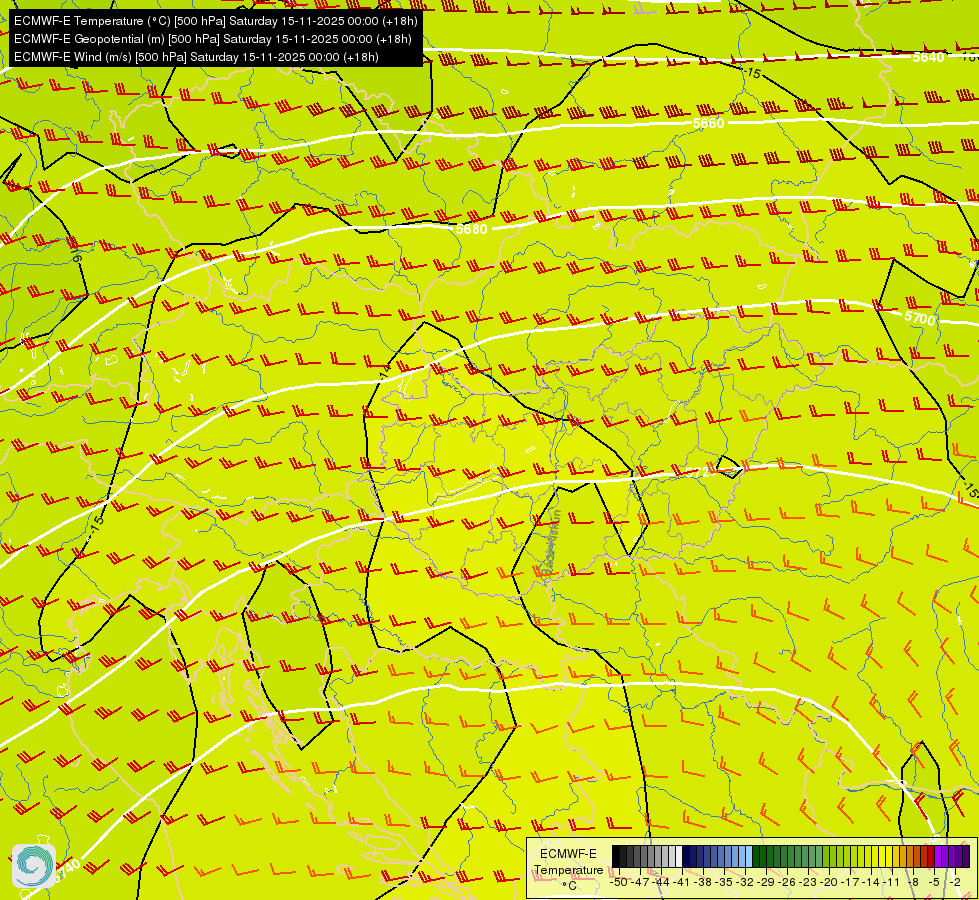The image size is (979, 900).
Task: Click the ECMWF-E Geopotential title line
Action: click(212, 39)
